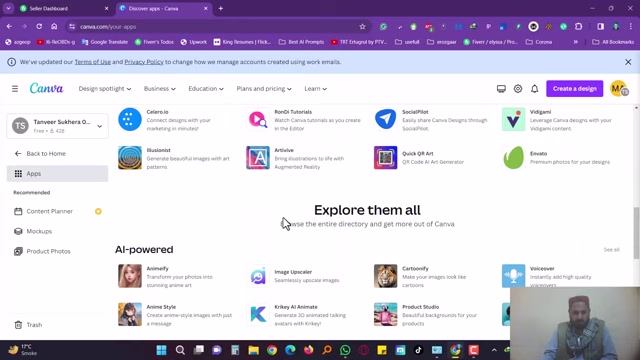
Task: Switch to the Seller Dashboard browser tab
Action: pyautogui.click(x=64, y=8)
